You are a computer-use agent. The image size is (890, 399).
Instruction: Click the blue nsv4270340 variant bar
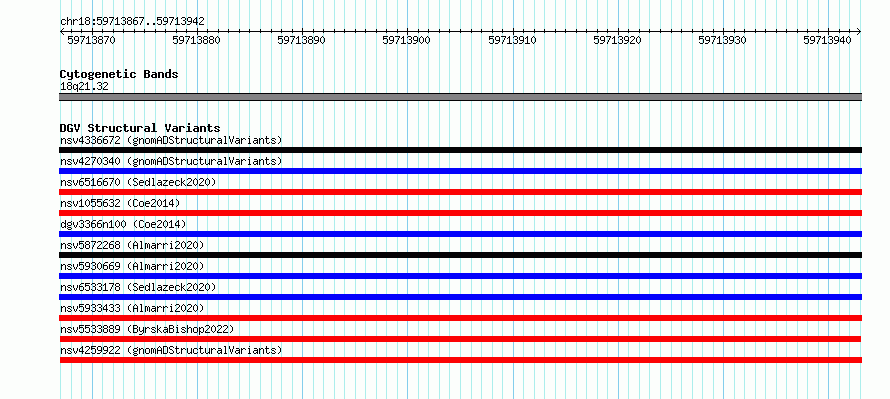[x=460, y=171]
